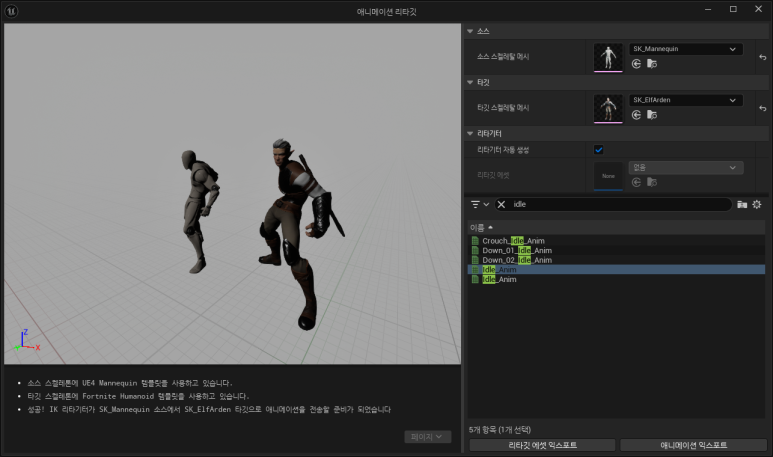Click 애니메이션 익스포트 button

[693, 445]
